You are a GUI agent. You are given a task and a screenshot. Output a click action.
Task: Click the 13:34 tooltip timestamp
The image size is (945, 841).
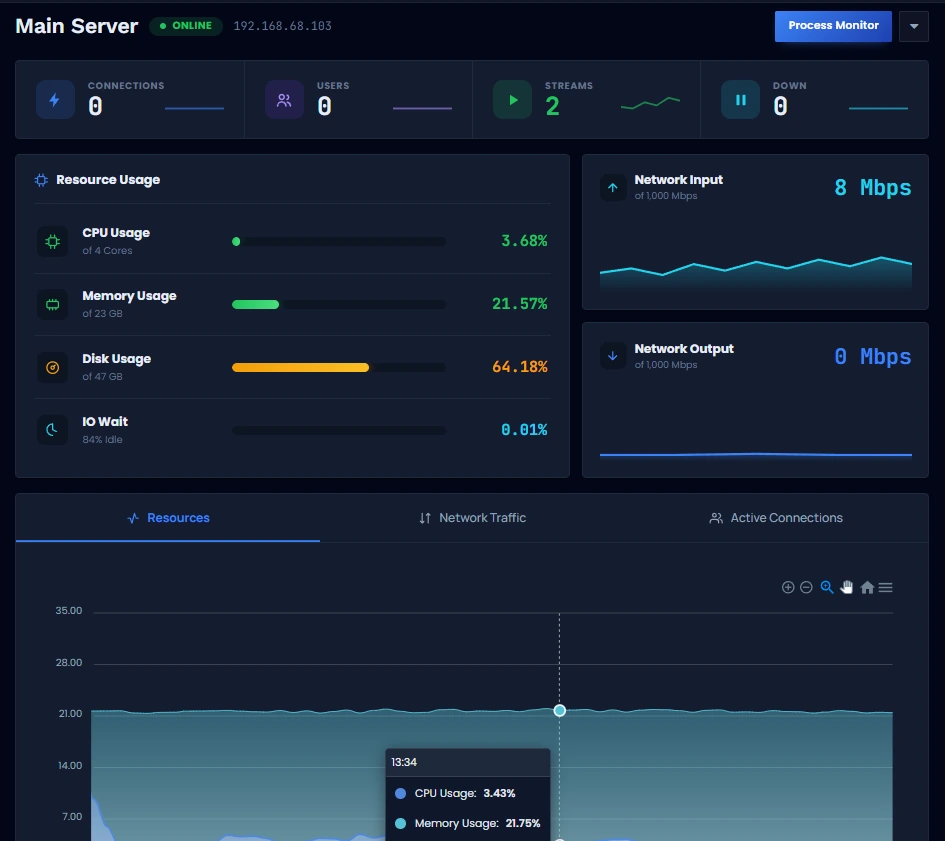(x=404, y=762)
